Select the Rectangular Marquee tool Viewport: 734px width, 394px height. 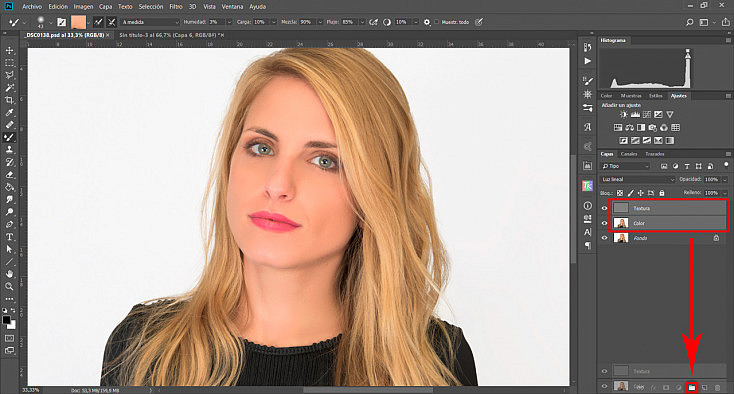9,63
